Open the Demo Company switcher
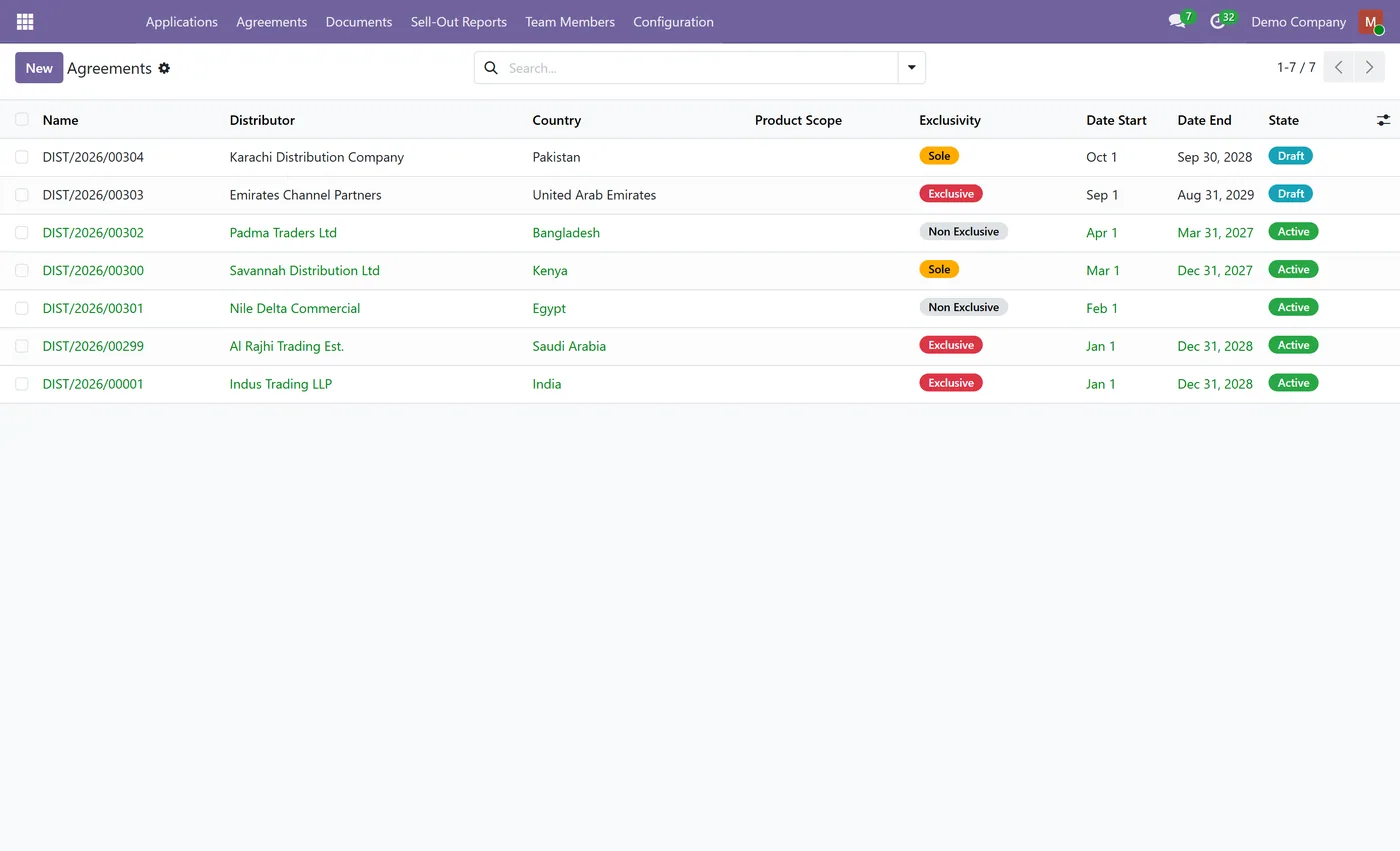Screen dimensions: 1400x851 pos(1298,22)
